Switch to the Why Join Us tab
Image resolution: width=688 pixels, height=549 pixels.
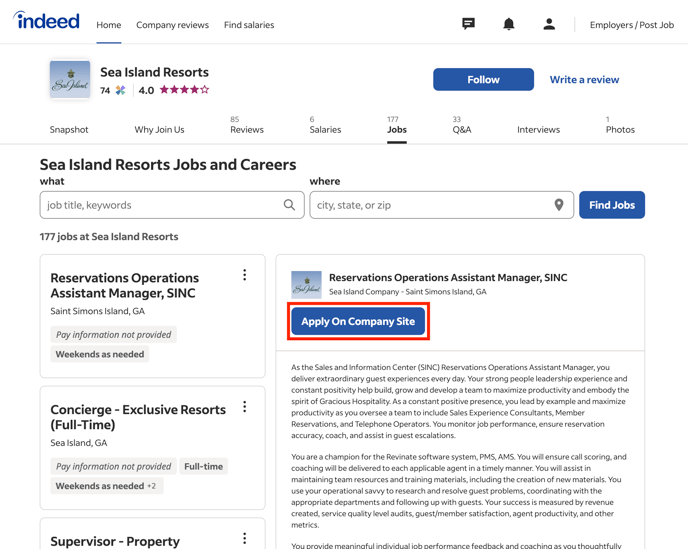pos(159,129)
